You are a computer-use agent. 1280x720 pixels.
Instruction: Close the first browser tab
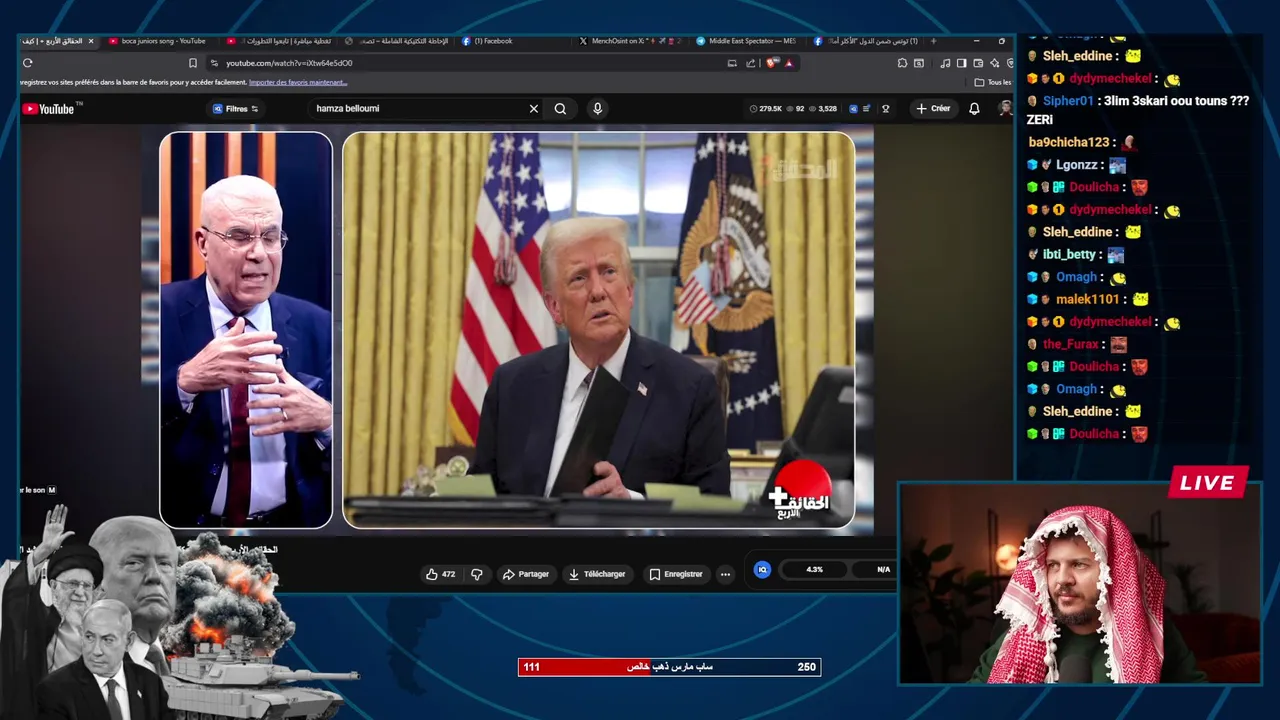coord(90,41)
